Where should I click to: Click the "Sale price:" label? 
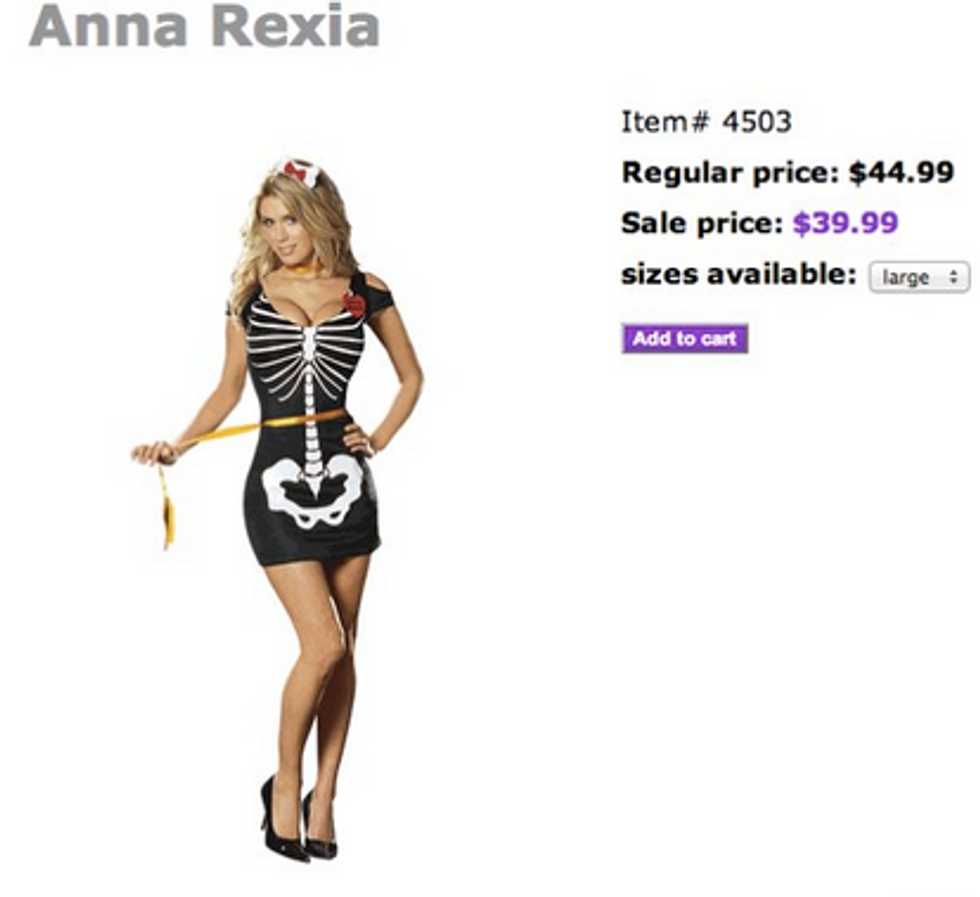click(702, 223)
